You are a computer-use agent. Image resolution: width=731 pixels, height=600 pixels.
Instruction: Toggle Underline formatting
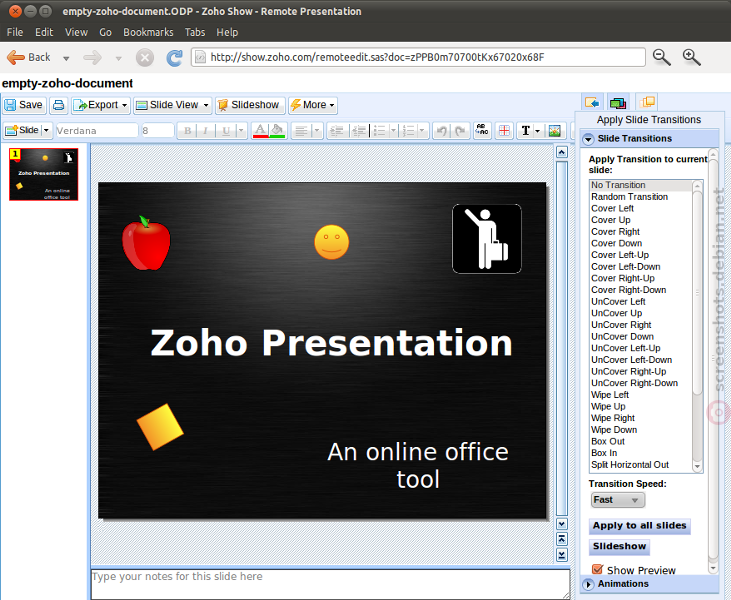[226, 131]
